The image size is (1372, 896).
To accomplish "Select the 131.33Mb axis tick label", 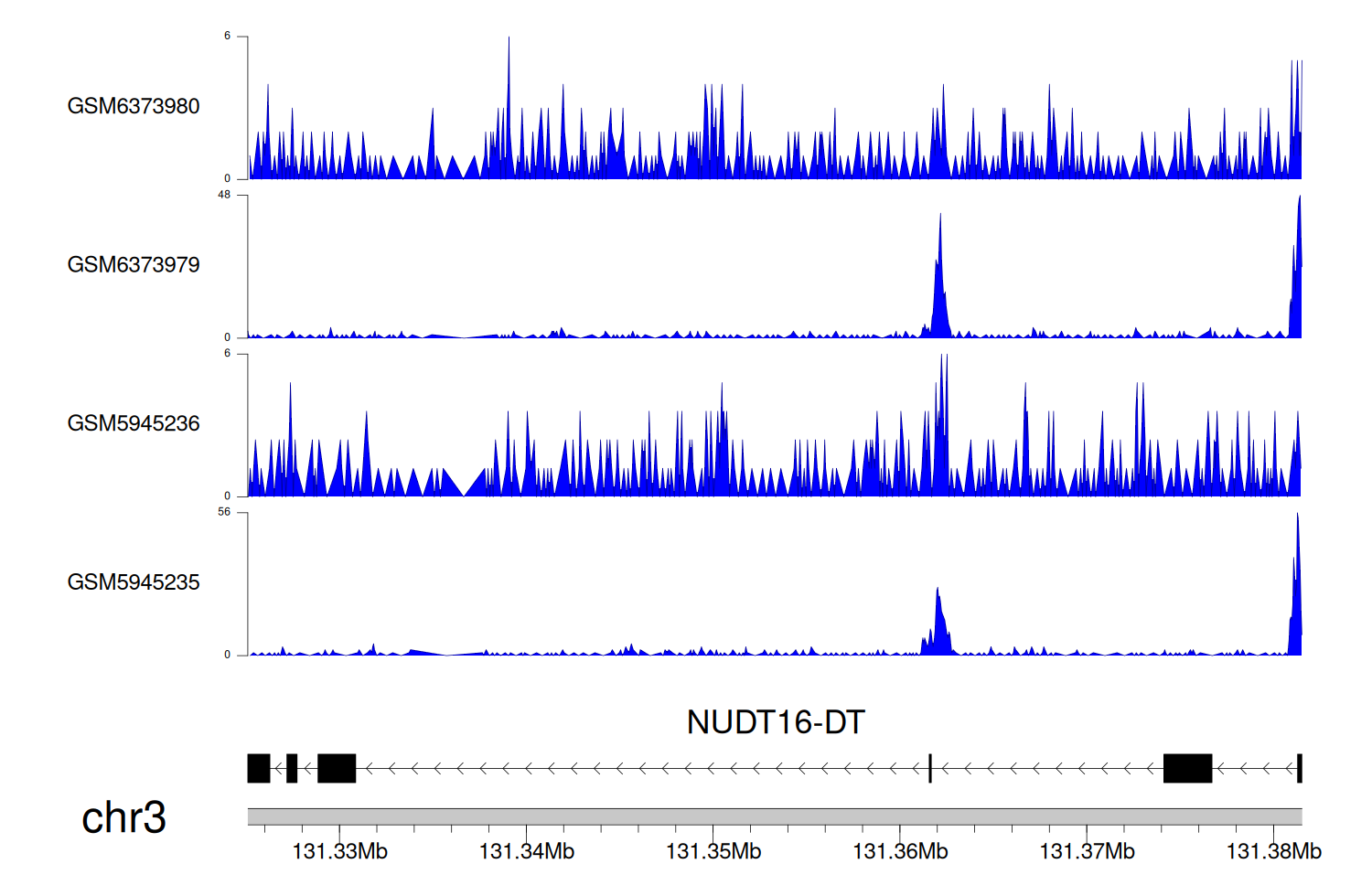I will coord(339,852).
